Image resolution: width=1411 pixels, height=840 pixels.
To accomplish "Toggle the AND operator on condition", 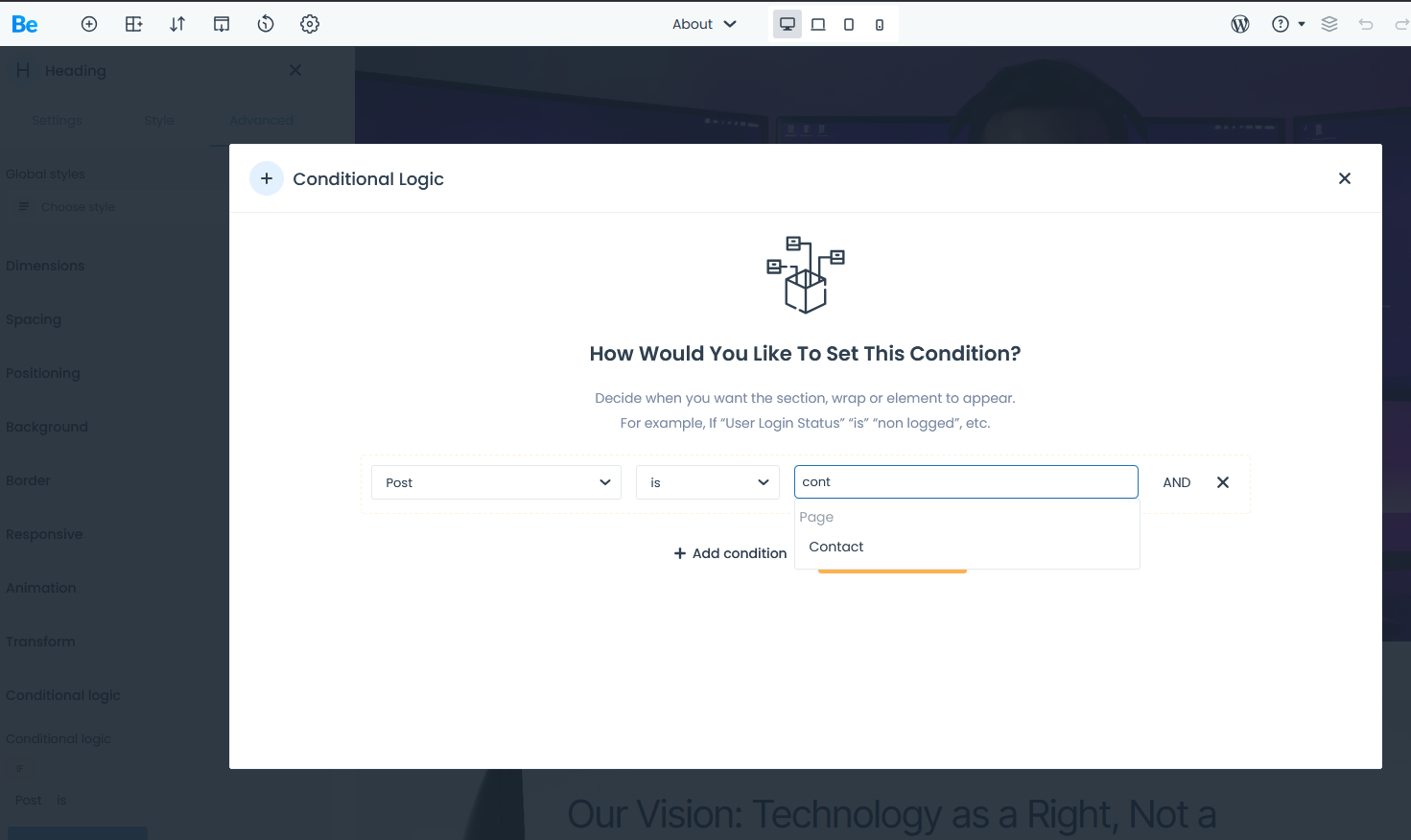I will (x=1176, y=482).
